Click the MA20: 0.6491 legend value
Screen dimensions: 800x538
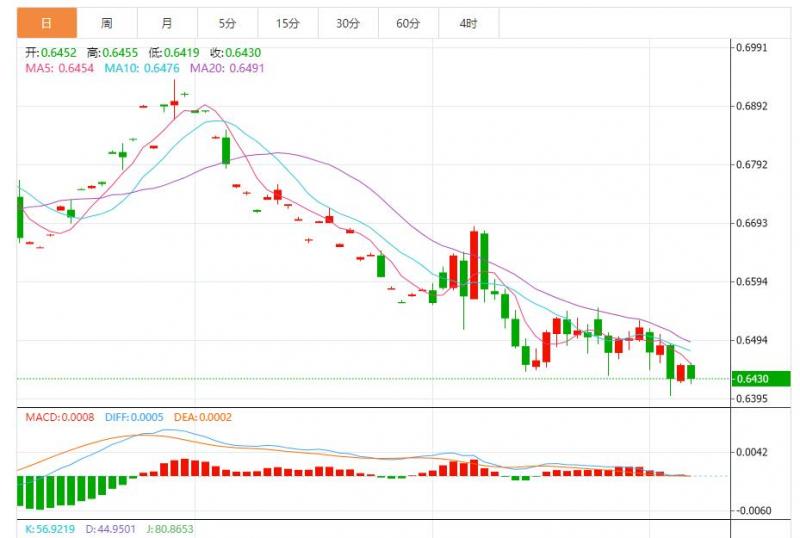tap(227, 68)
